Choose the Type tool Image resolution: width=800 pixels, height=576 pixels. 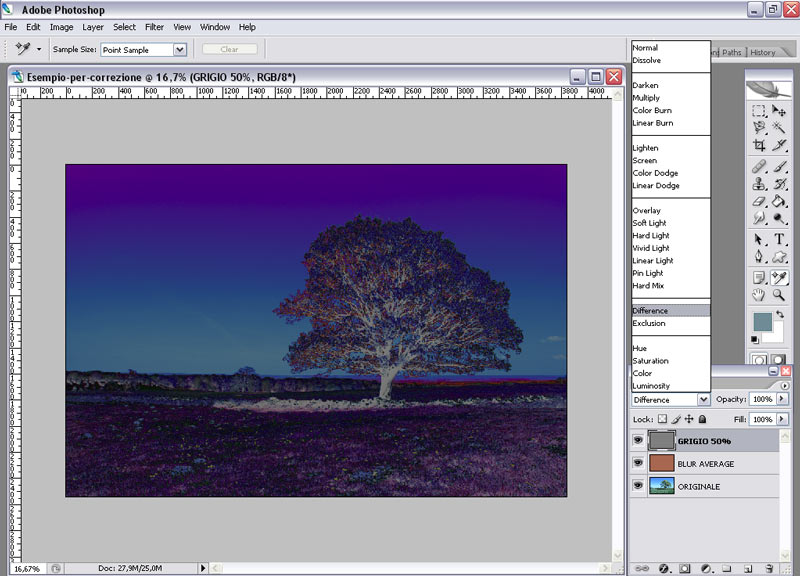tap(779, 239)
